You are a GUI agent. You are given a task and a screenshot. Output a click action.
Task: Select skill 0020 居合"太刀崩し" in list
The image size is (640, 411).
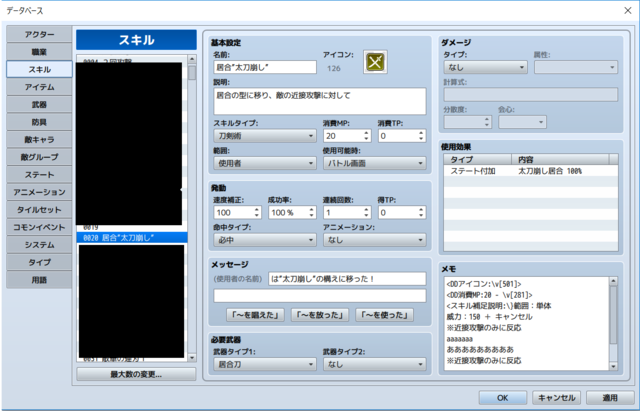click(132, 238)
